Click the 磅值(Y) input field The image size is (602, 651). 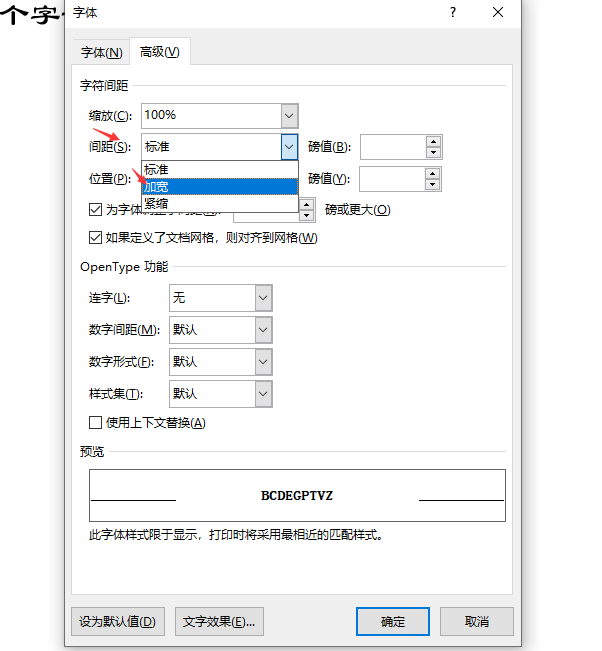392,179
